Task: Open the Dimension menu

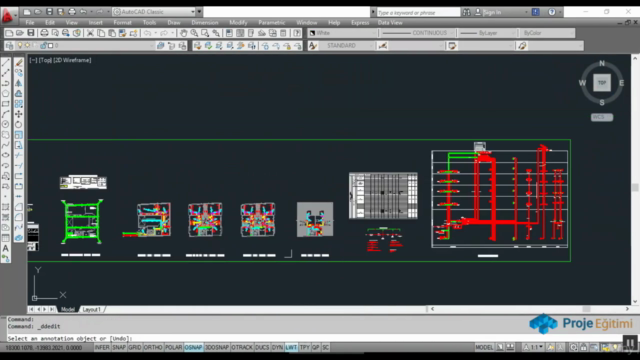Action: point(205,22)
